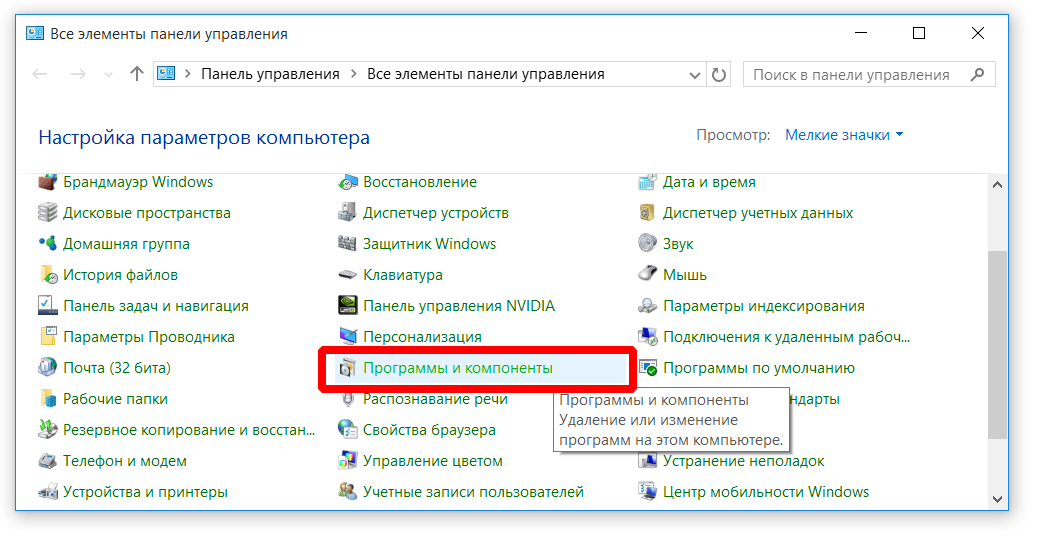This screenshot has width=1037, height=538.
Task: Open the Мышь mouse icon
Action: click(647, 275)
